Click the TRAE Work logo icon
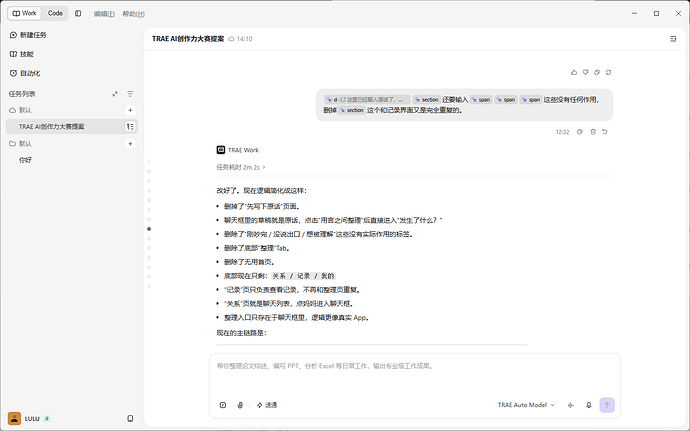 pyautogui.click(x=221, y=150)
